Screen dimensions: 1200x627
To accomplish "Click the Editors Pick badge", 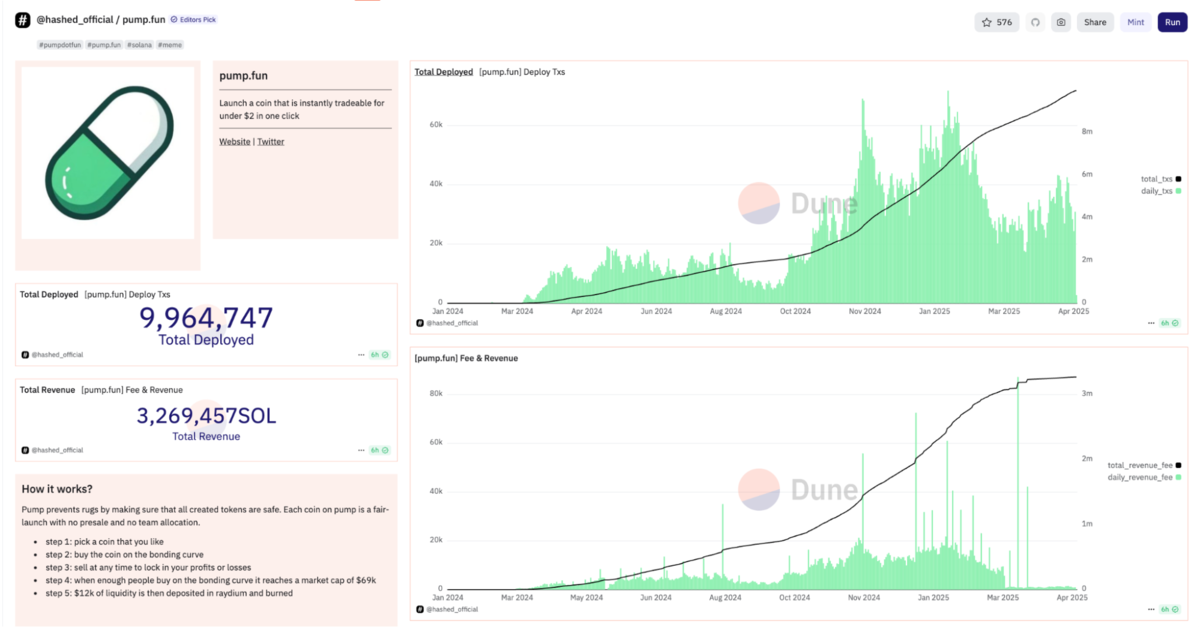I will [x=193, y=19].
